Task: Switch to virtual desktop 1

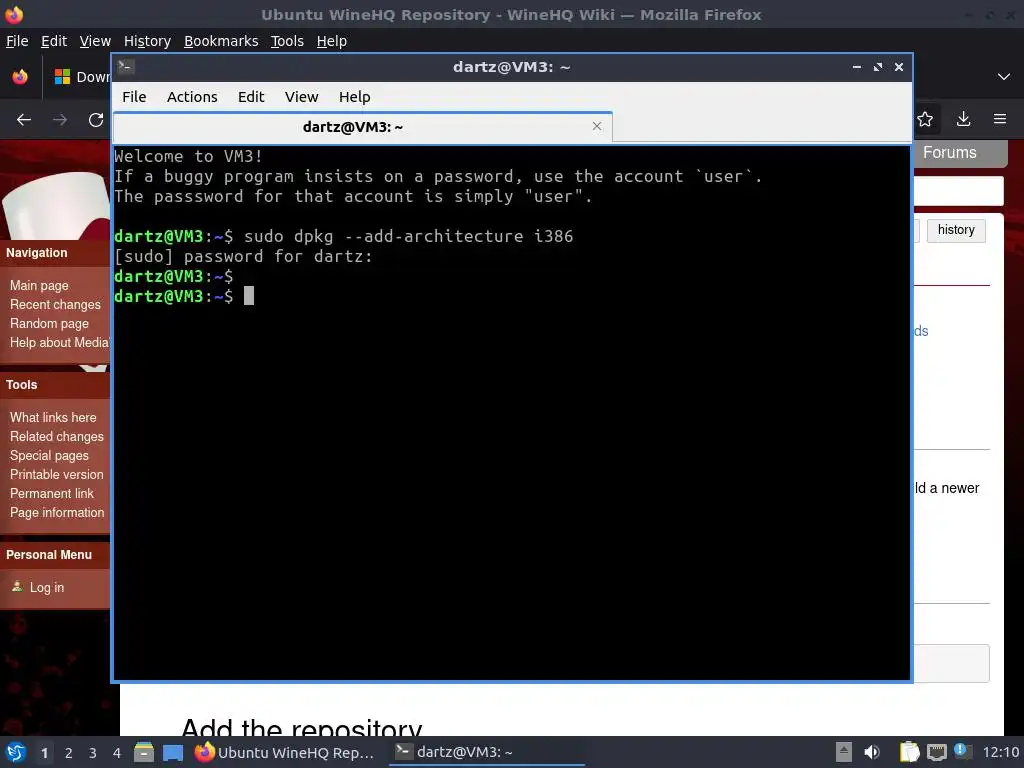Action: 44,753
